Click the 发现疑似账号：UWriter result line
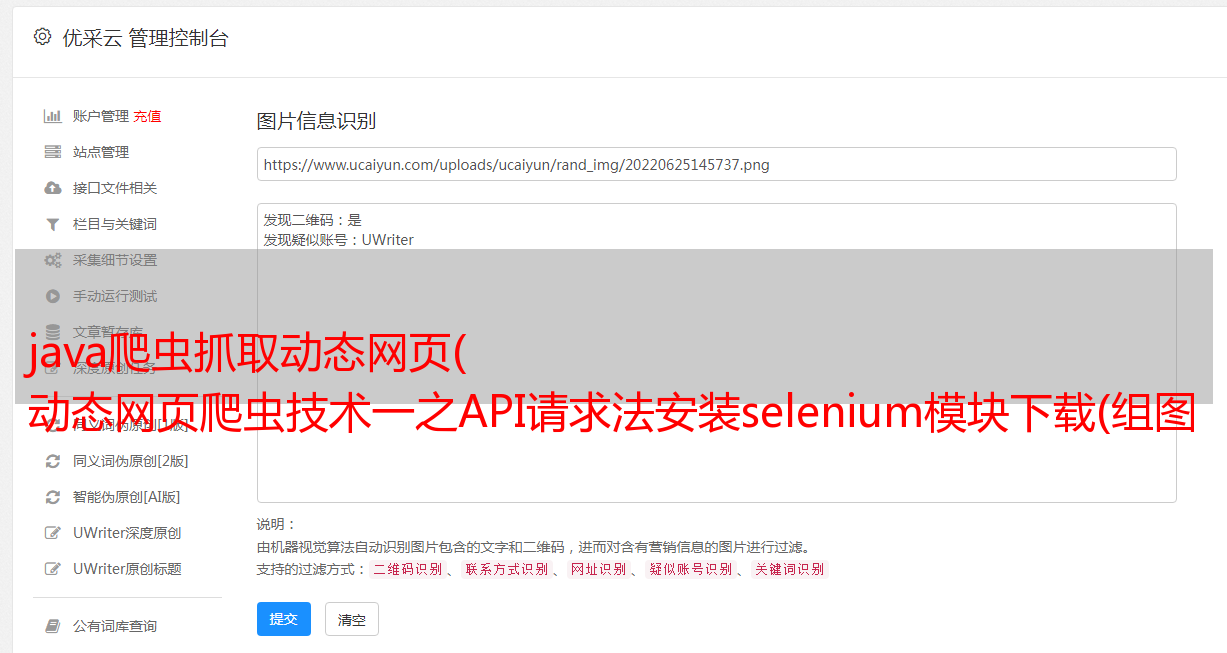The height and width of the screenshot is (653, 1227). (338, 240)
